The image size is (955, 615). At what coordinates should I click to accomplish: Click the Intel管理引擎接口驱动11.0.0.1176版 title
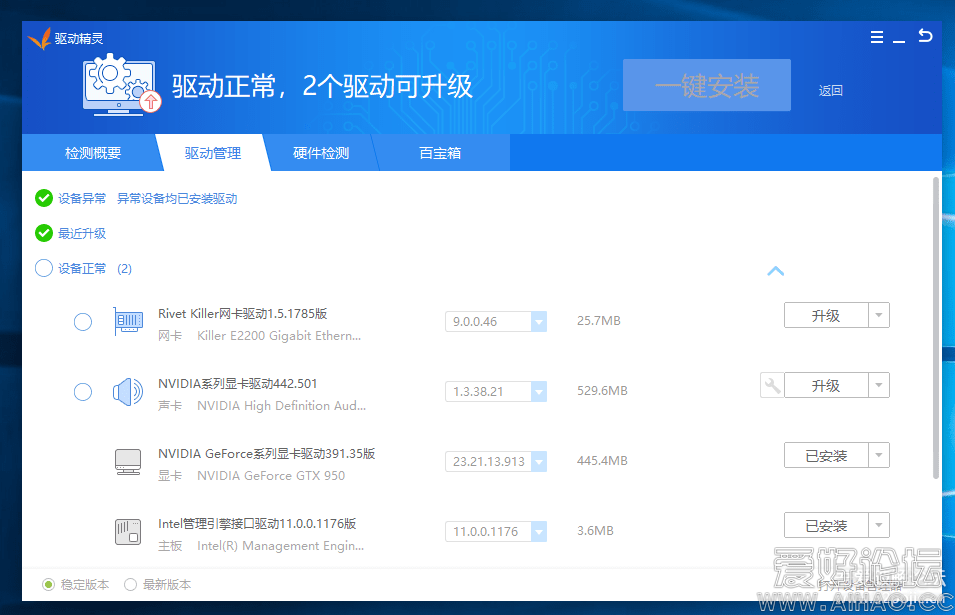(x=257, y=524)
